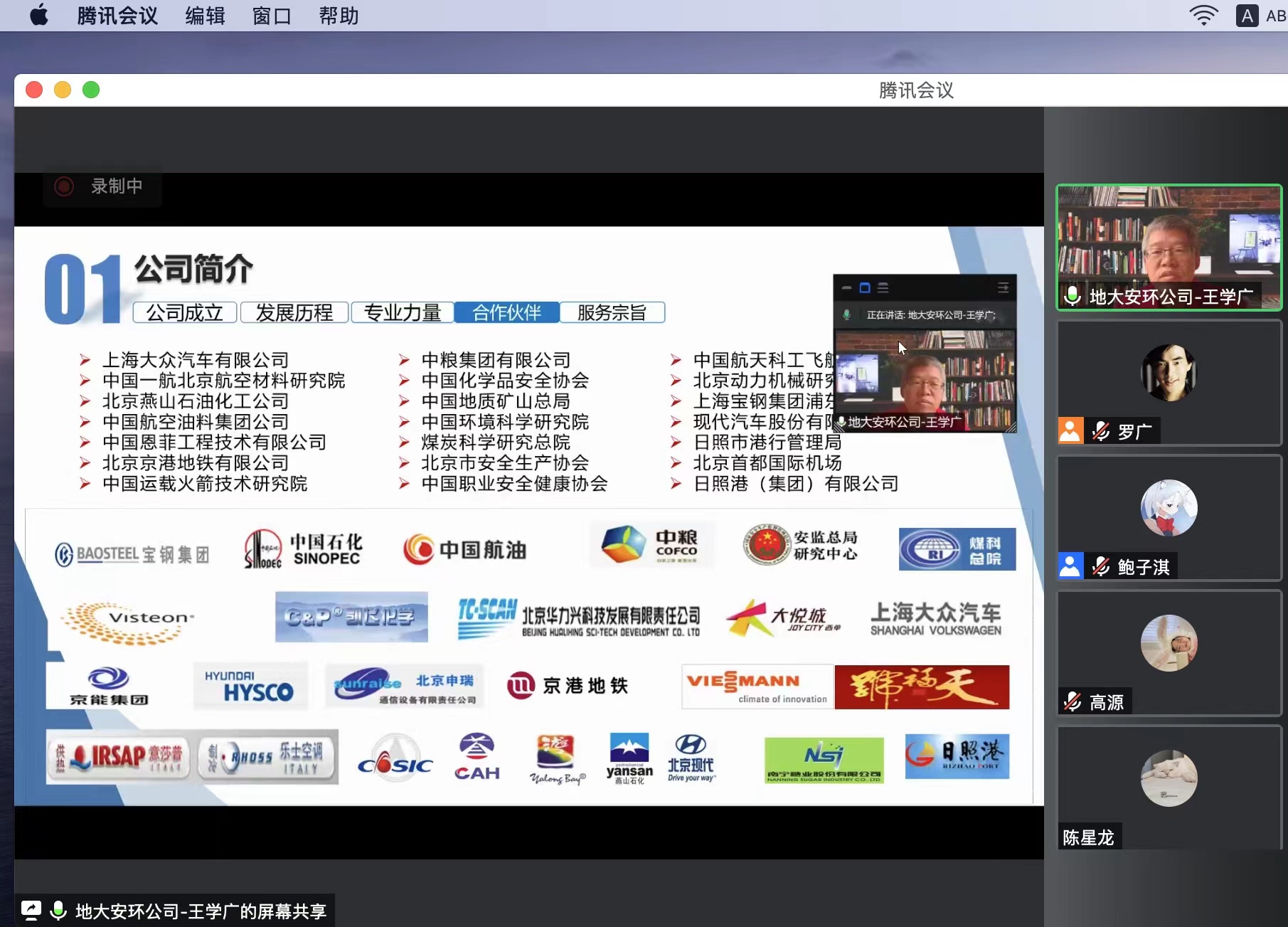Click the orange host badge beside 罗广
The image size is (1288, 927).
(x=1070, y=430)
